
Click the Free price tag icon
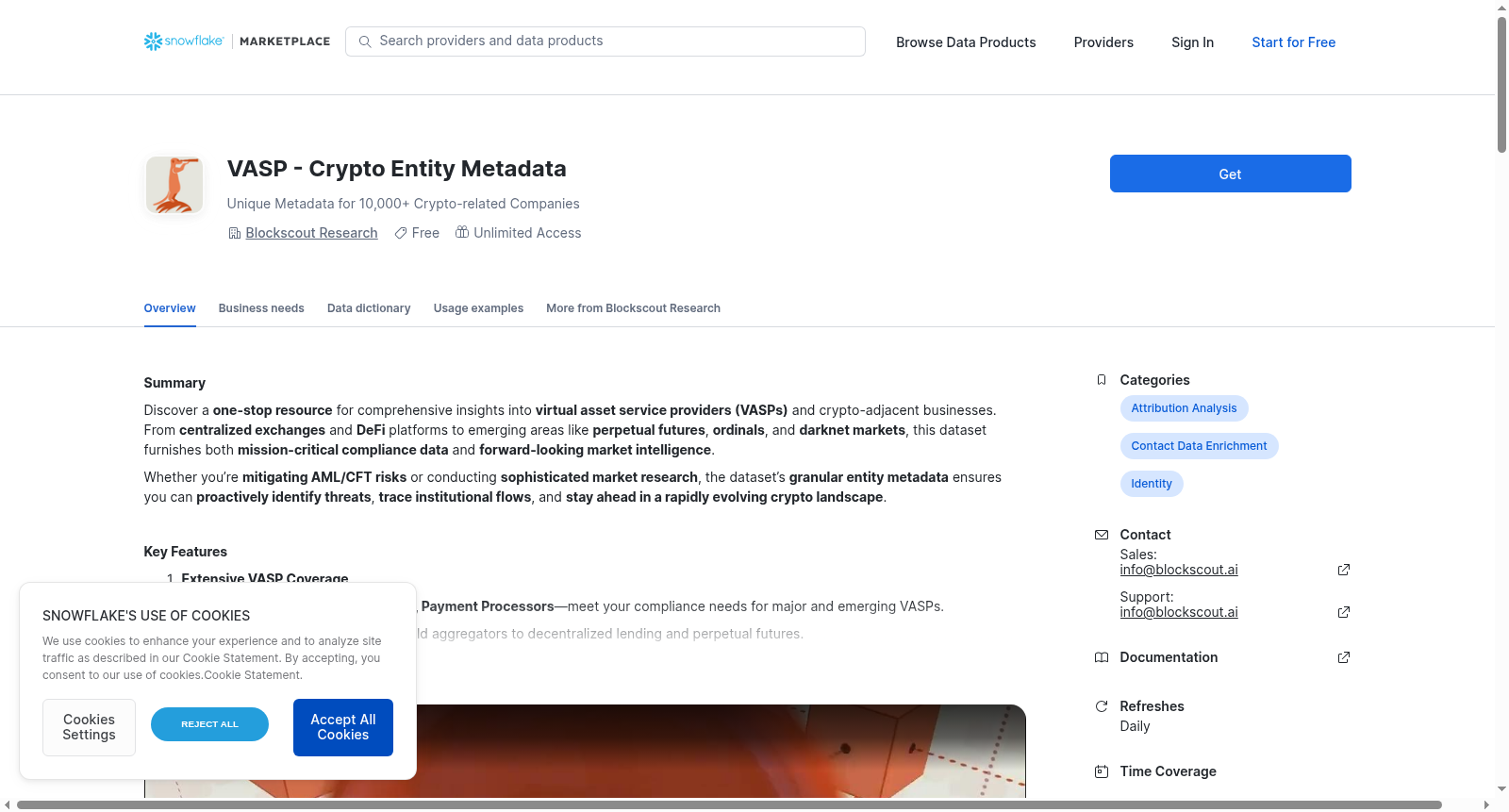click(401, 233)
